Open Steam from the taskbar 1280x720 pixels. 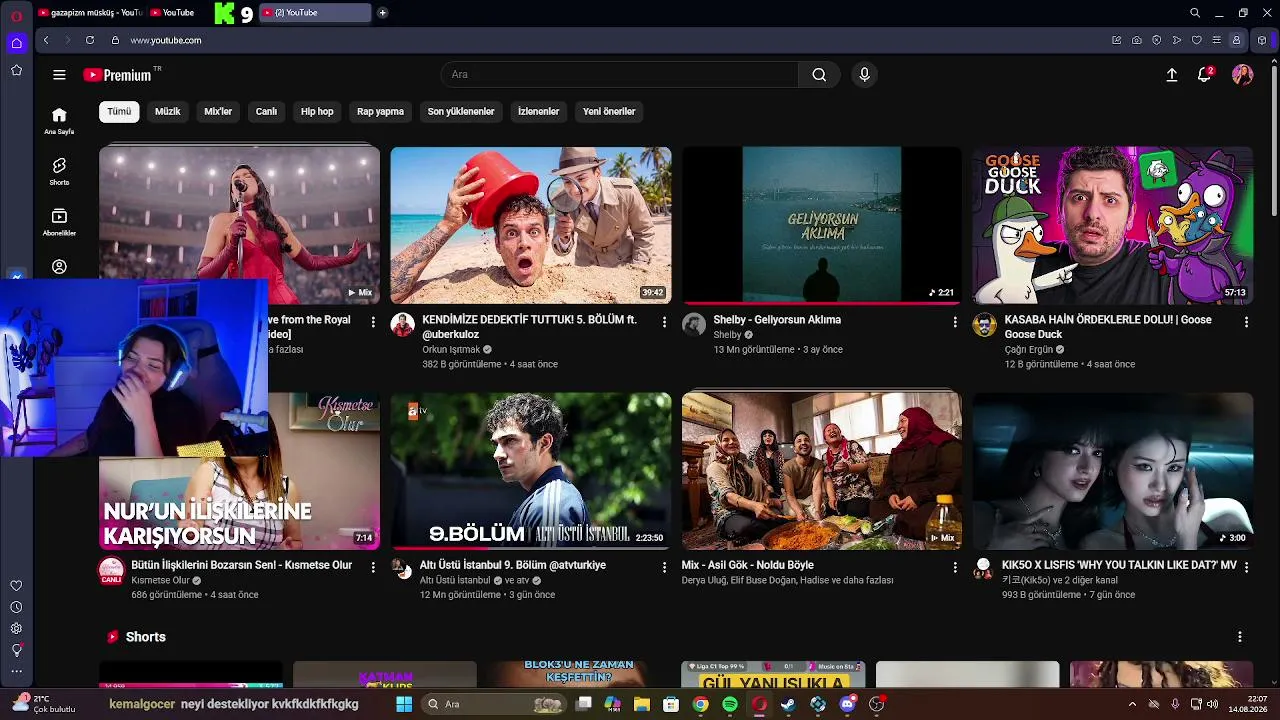point(789,704)
